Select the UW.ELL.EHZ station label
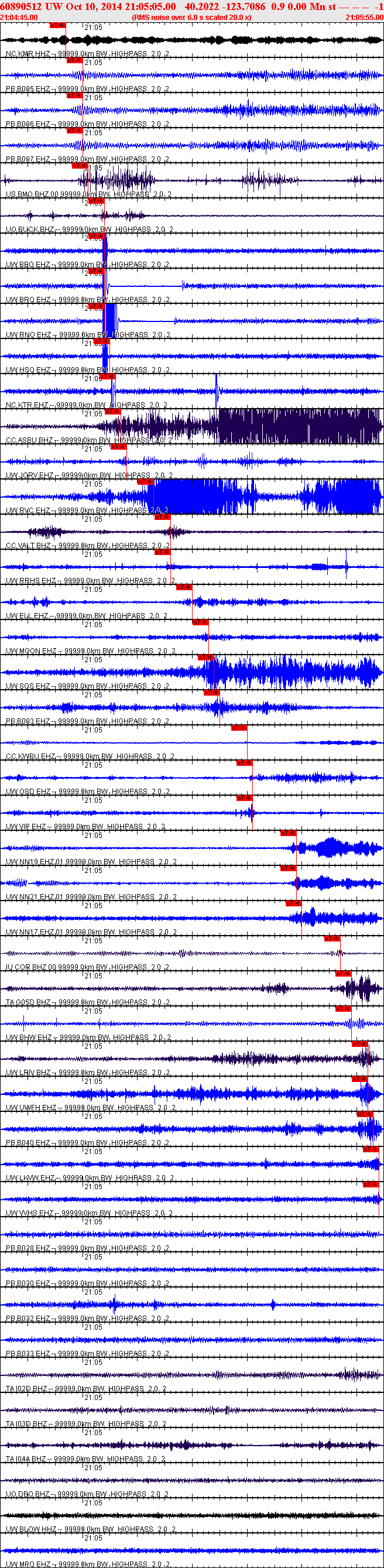The image size is (384, 1568). tap(87, 617)
